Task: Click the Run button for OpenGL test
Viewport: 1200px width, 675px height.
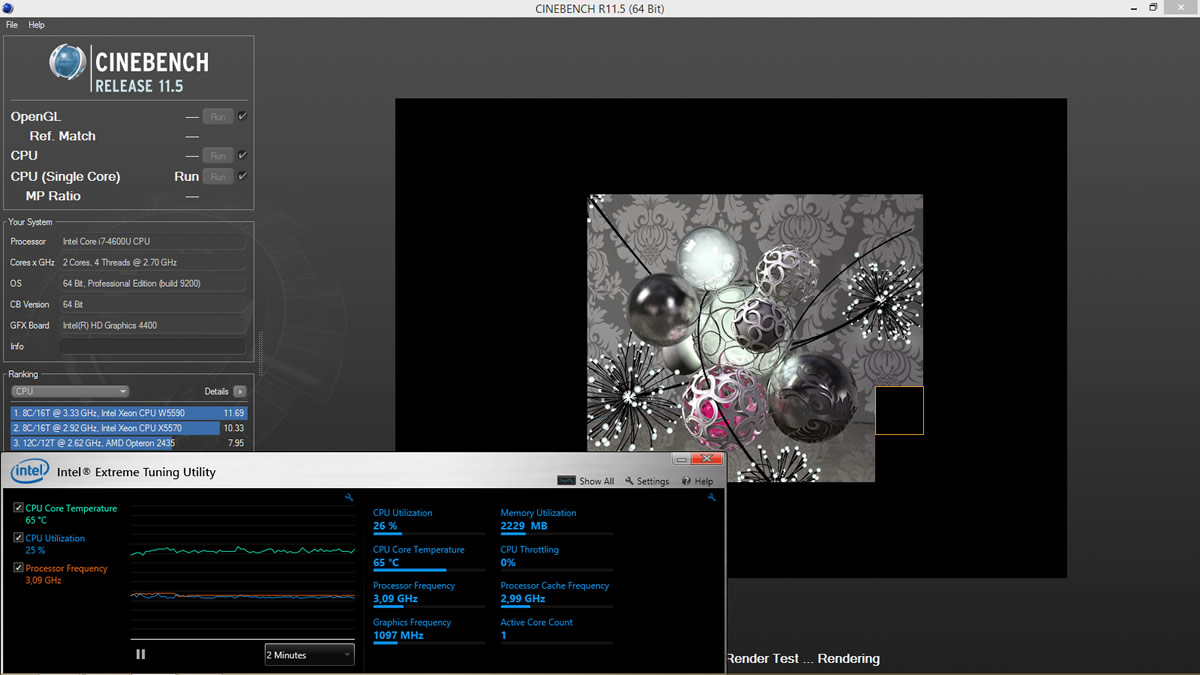Action: 217,117
